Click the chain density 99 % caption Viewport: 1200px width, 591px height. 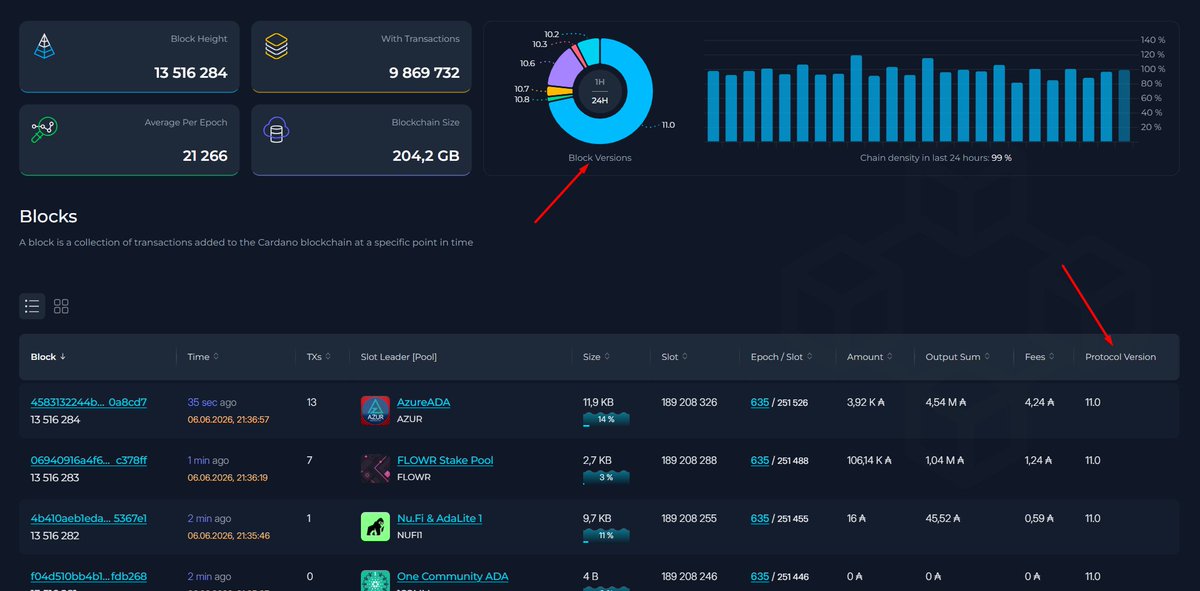pyautogui.click(x=936, y=158)
